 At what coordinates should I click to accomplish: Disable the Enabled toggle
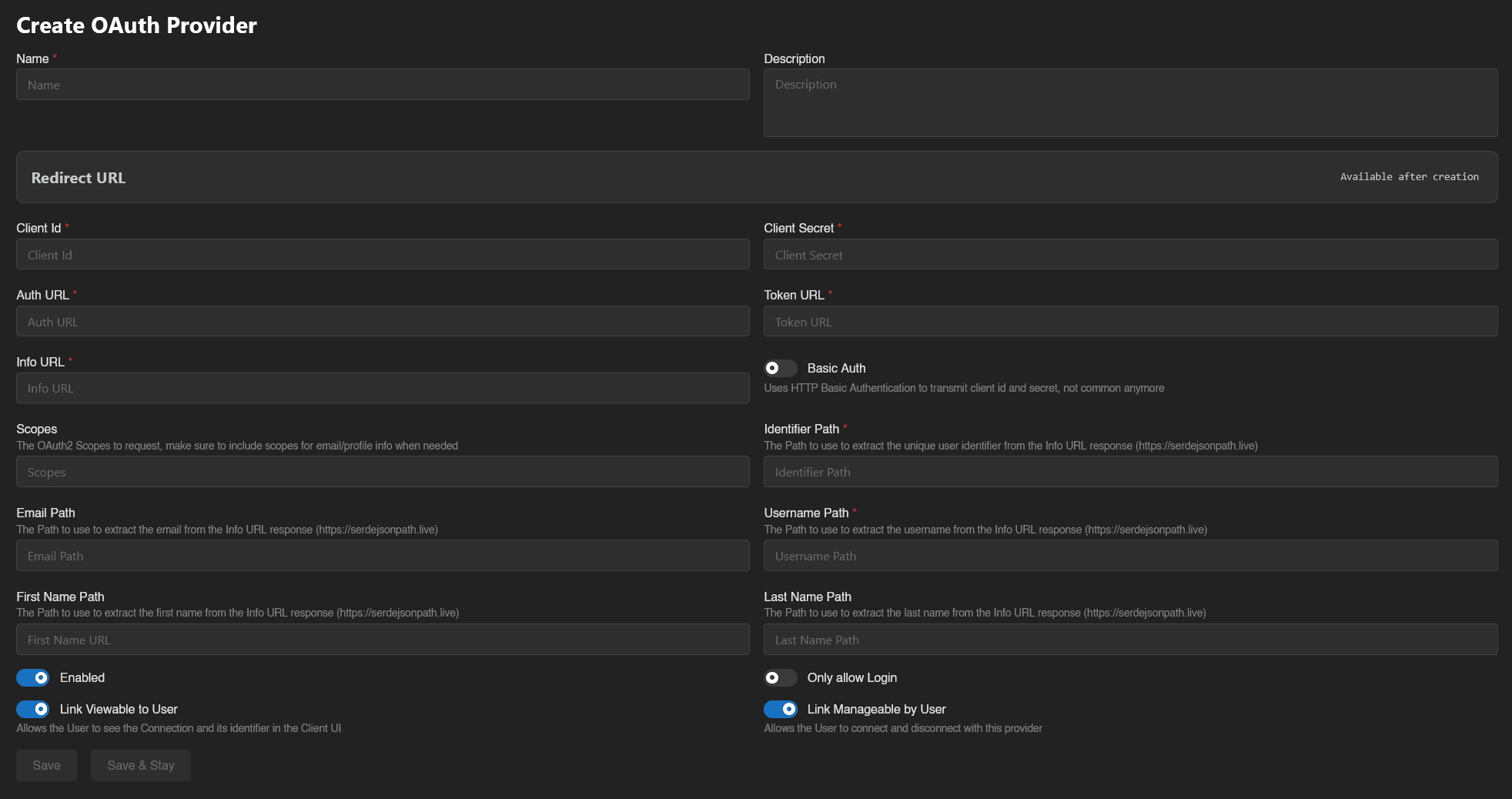[x=33, y=677]
